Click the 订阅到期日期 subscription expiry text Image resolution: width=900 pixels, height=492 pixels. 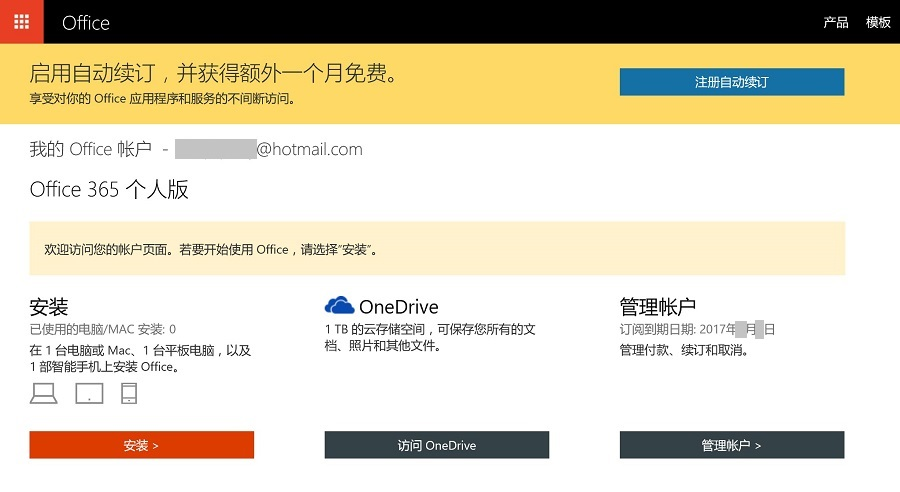coord(697,329)
